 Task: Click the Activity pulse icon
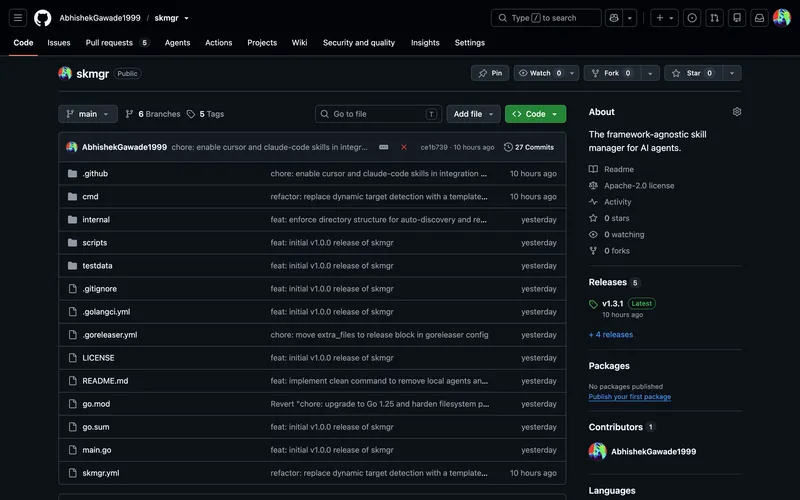pos(593,202)
